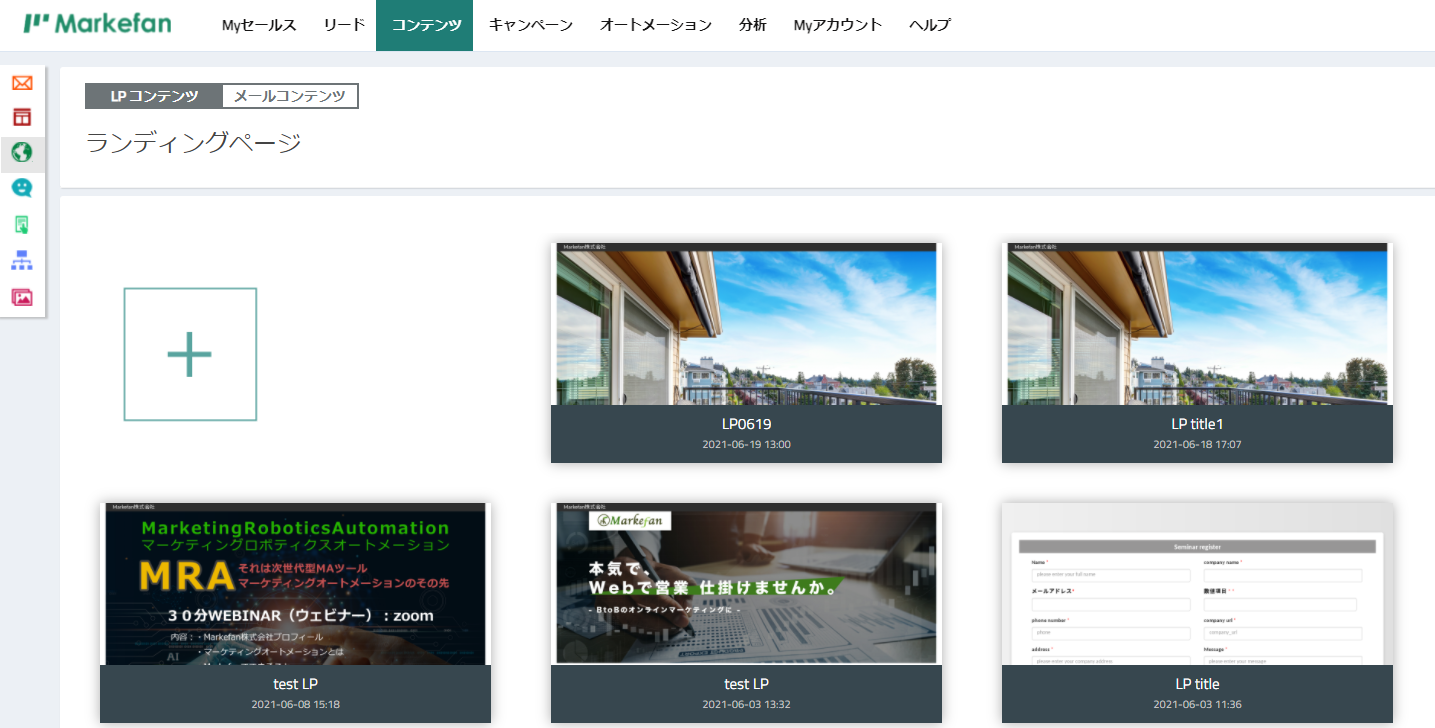Click the date 2021-06-03 13:32
This screenshot has width=1435, height=728.
(x=746, y=704)
